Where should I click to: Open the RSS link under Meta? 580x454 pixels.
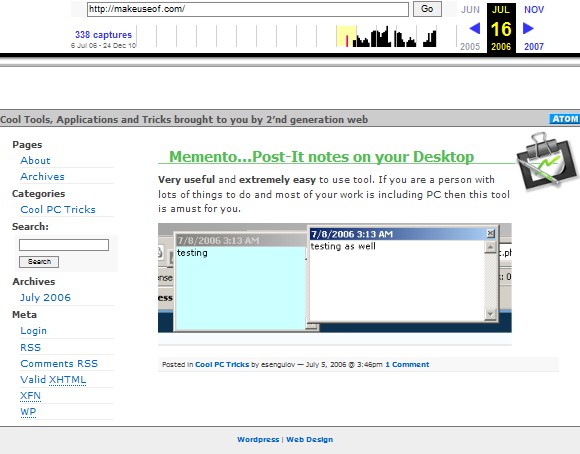pos(30,347)
